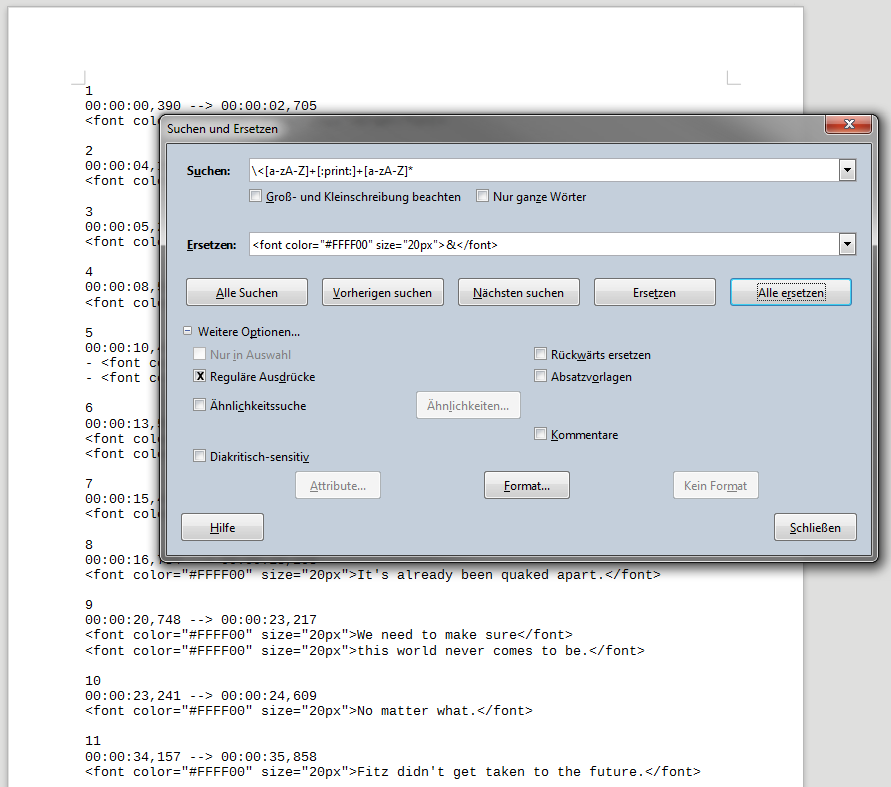891x787 pixels.
Task: Close the Suchen und Ersetzen dialog
Action: click(848, 124)
